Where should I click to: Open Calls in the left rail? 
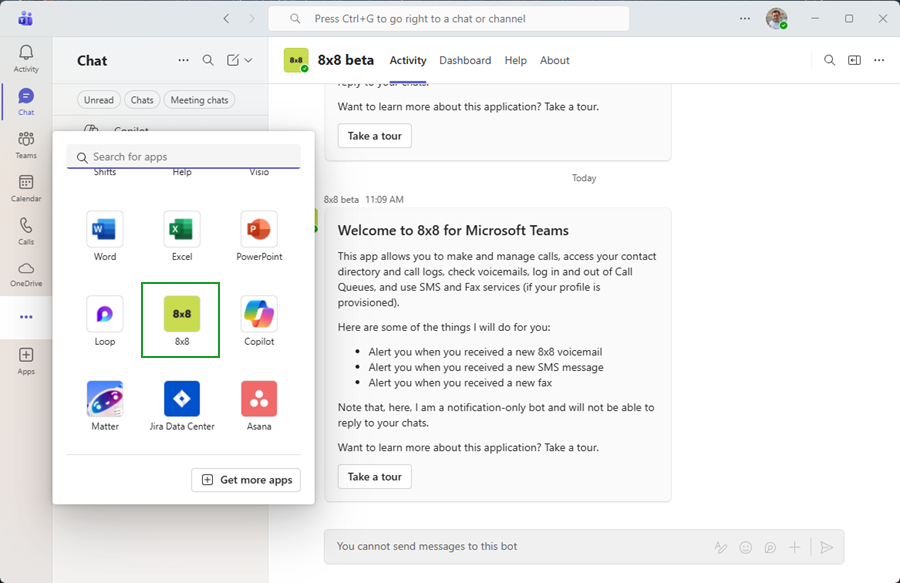26,231
